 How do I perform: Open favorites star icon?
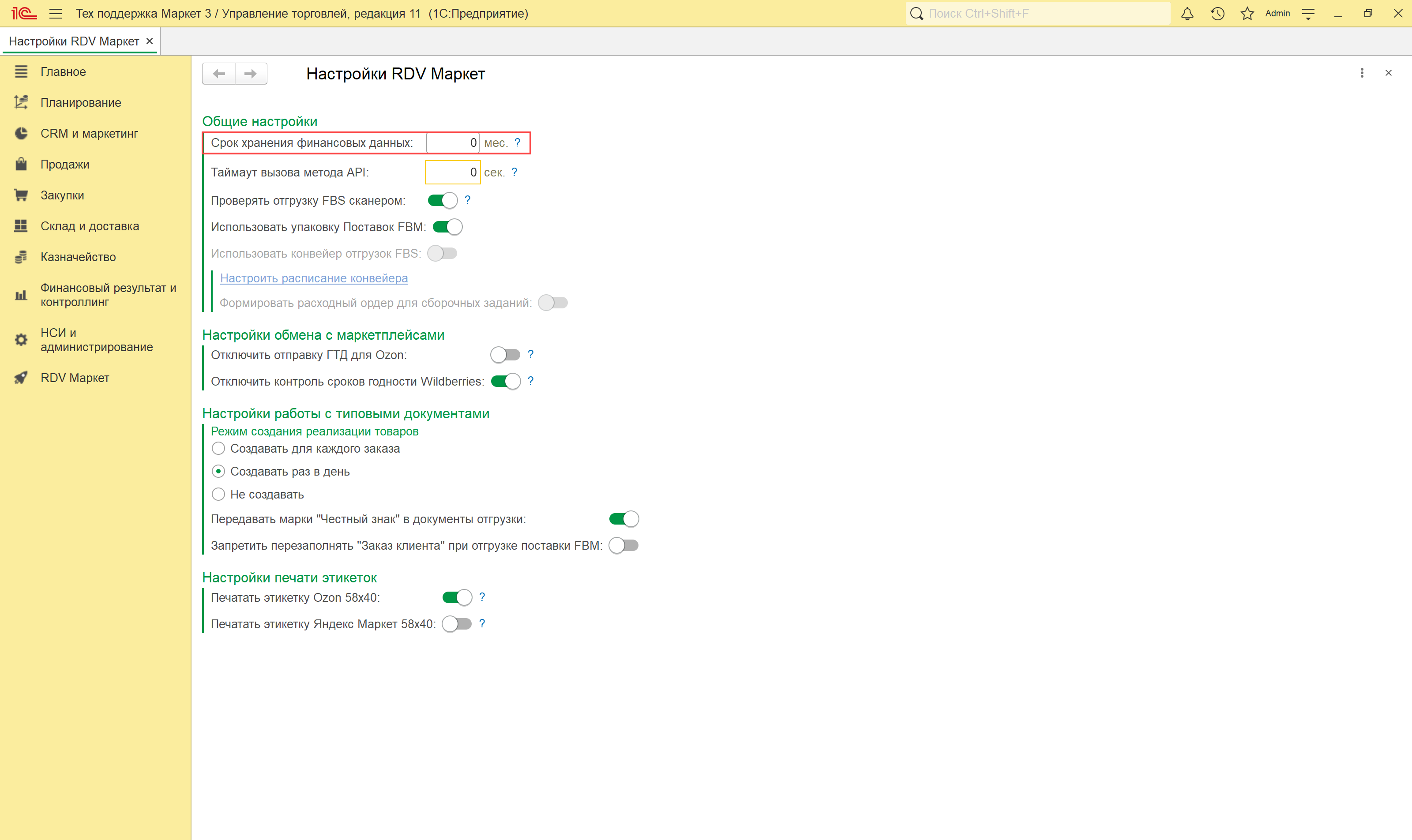pos(1247,14)
